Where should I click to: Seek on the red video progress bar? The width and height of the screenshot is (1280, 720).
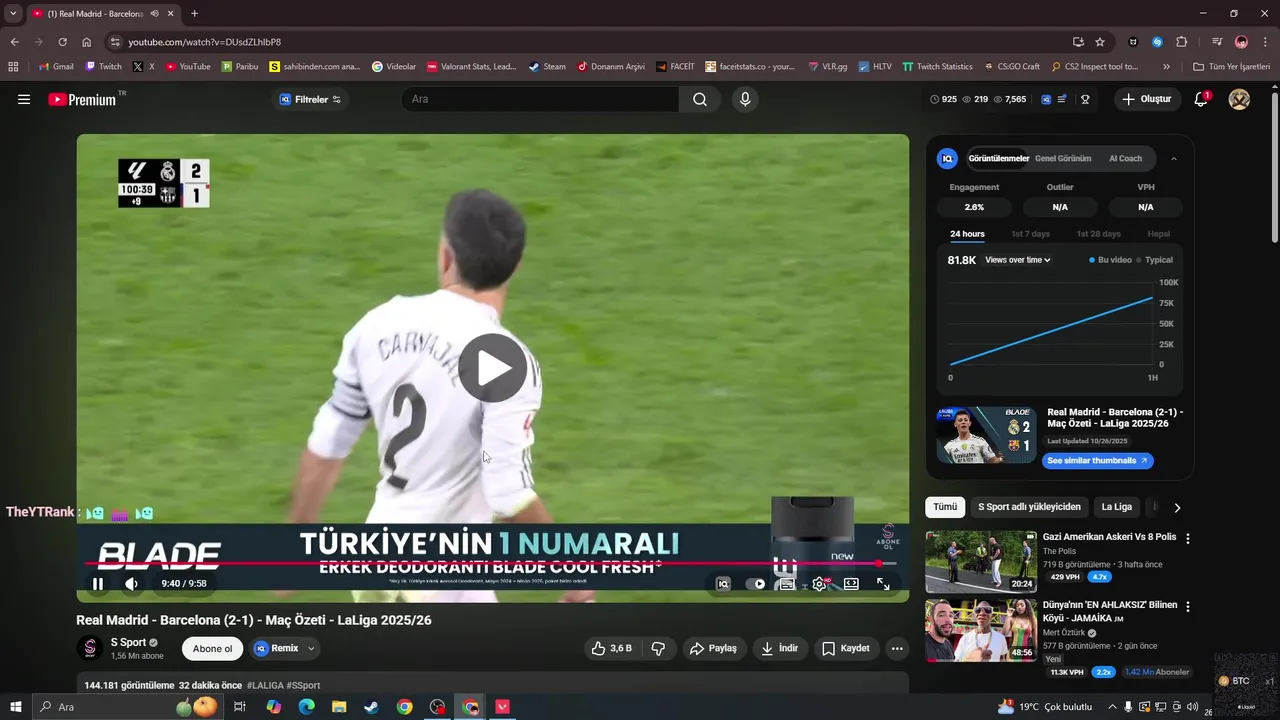[x=493, y=564]
